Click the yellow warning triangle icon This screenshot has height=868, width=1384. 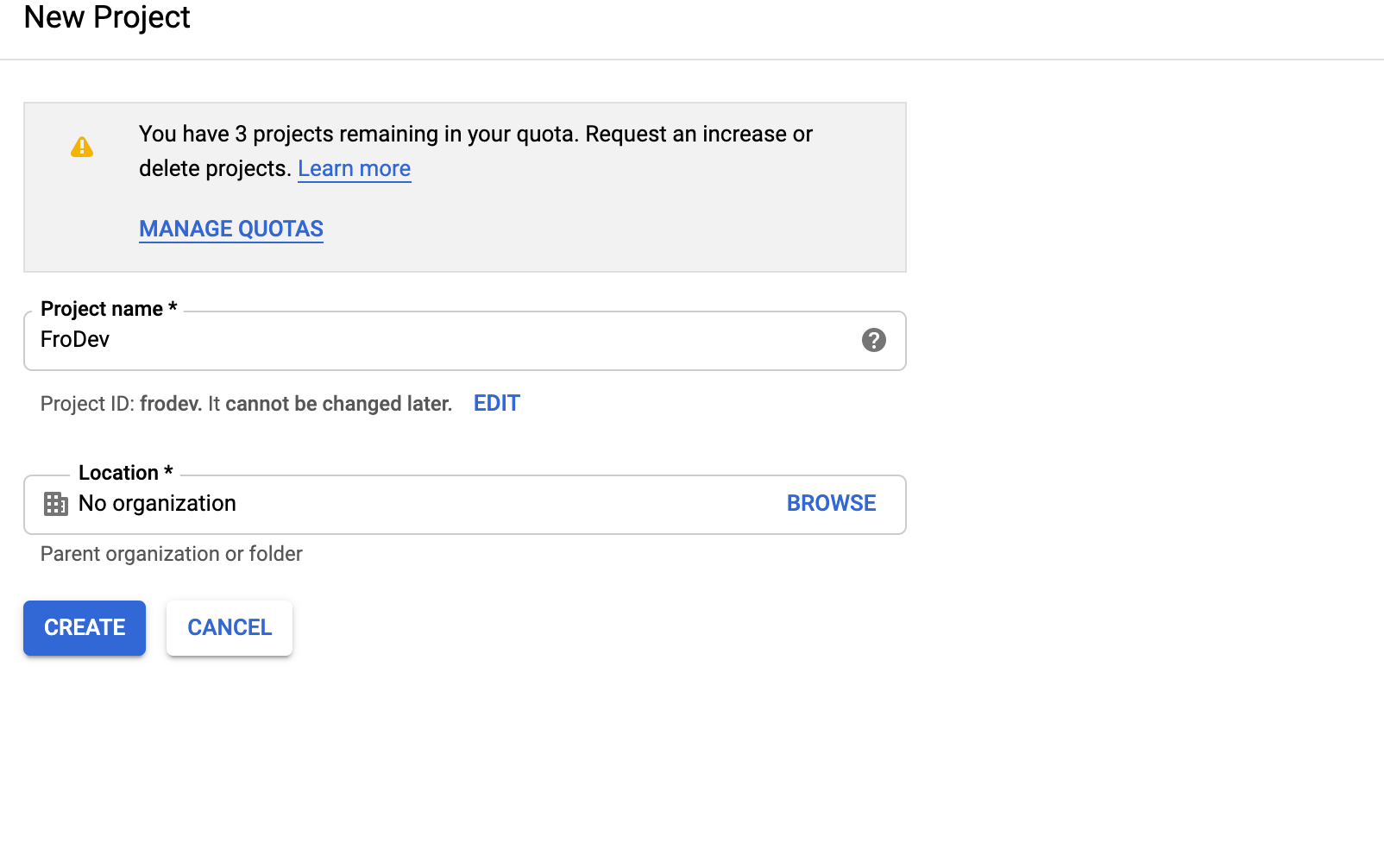pyautogui.click(x=82, y=147)
